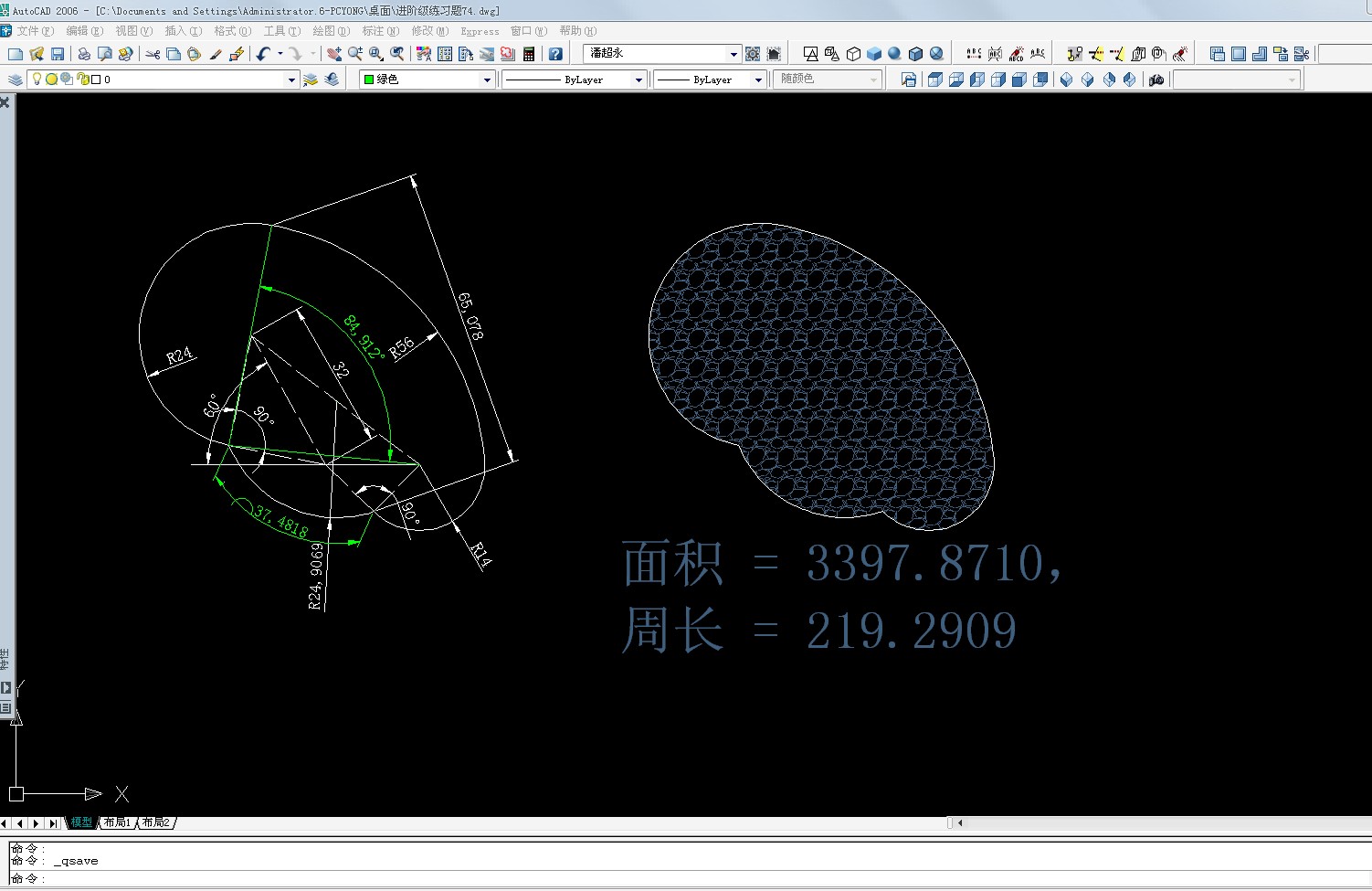Open the 绘图(D) menu
Screen dimensions: 1372x891
coord(331,31)
